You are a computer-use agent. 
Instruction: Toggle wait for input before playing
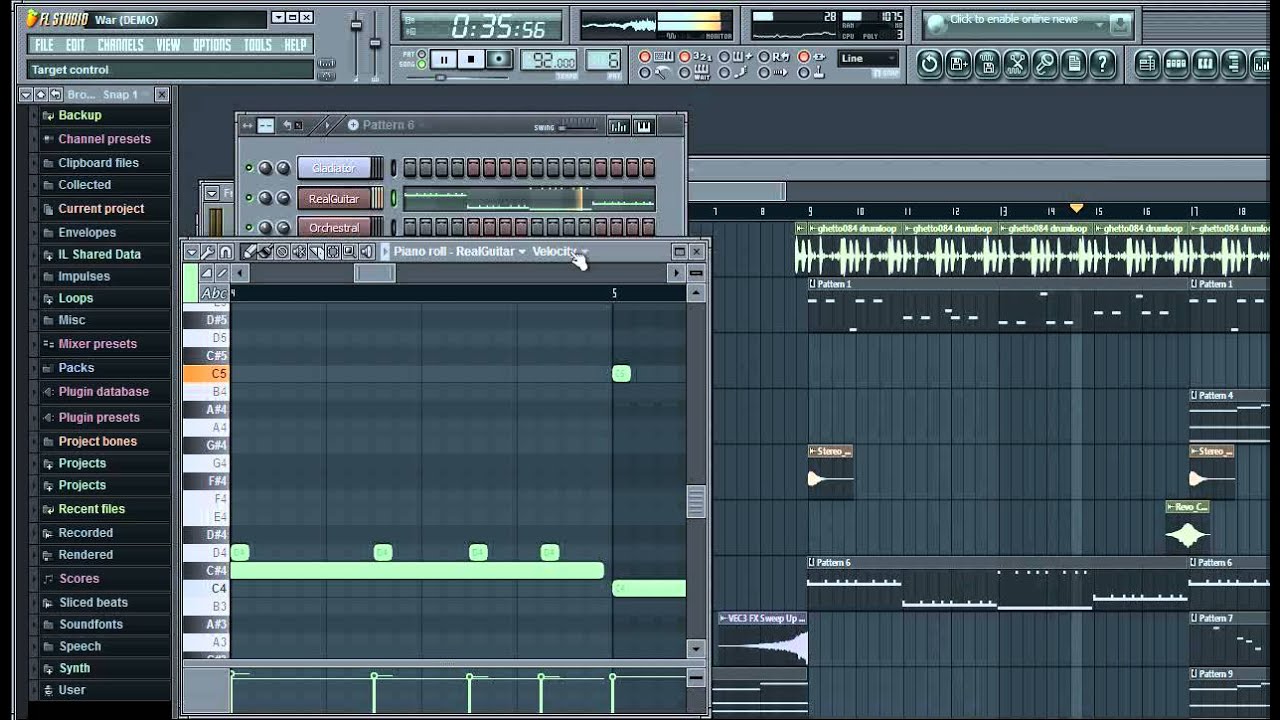684,72
